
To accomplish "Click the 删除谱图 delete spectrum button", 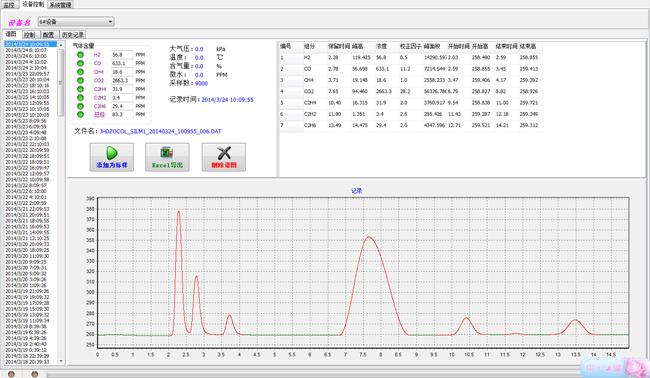I will tap(223, 157).
